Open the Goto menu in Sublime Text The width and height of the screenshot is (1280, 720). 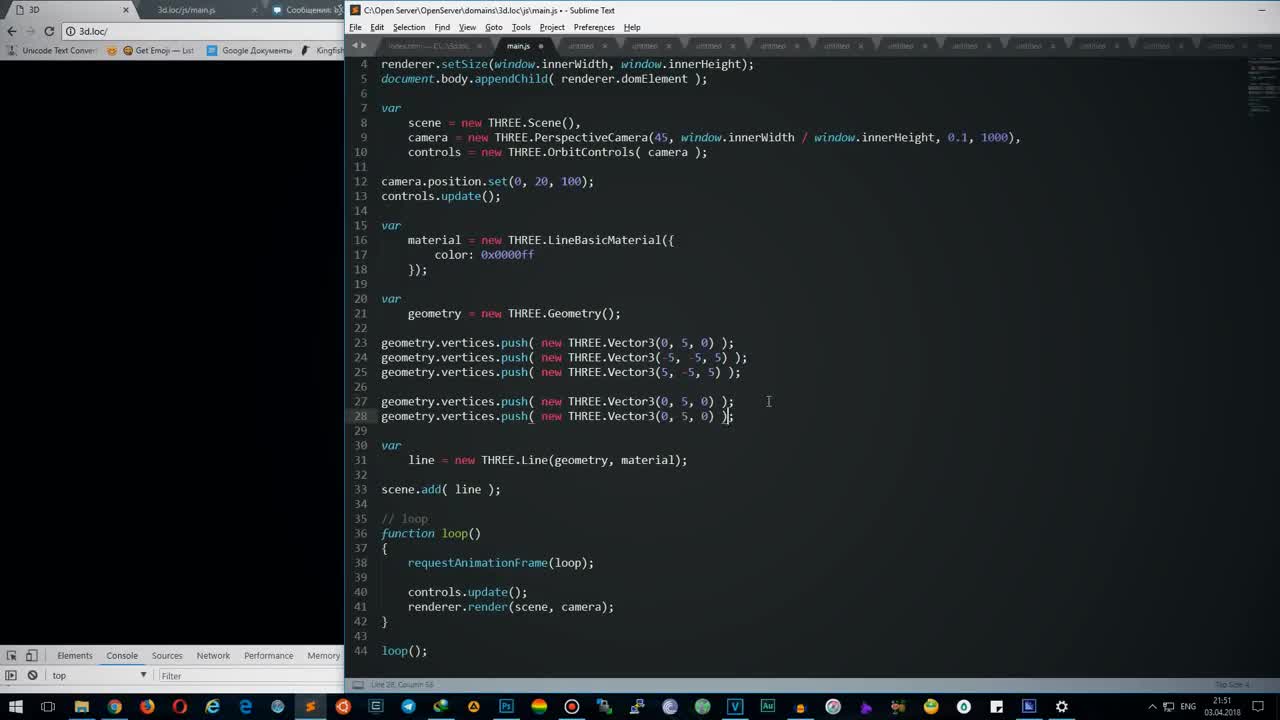494,27
